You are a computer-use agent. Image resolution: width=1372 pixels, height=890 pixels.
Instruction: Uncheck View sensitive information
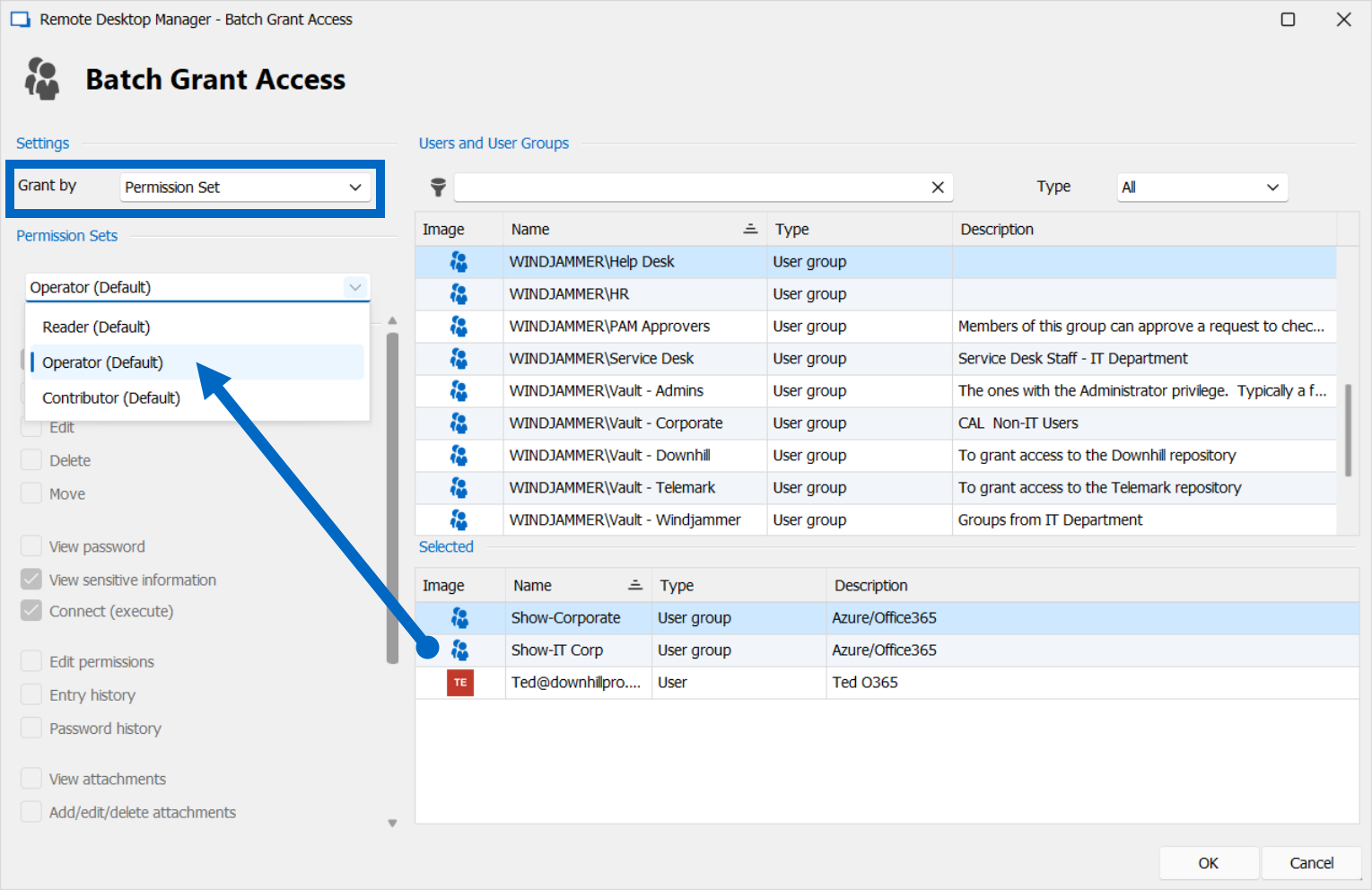pyautogui.click(x=31, y=579)
